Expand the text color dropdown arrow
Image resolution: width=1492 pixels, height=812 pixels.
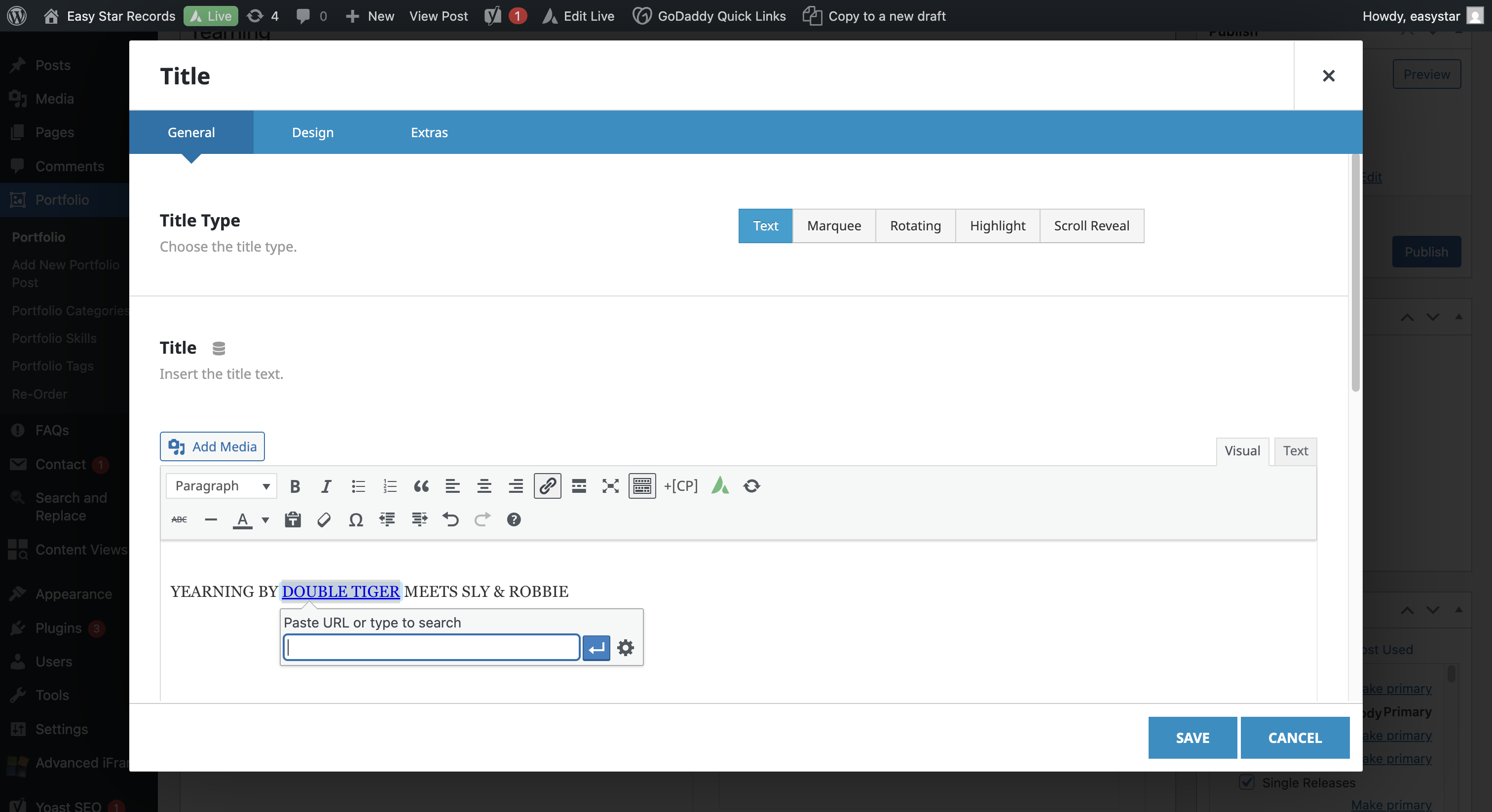click(265, 520)
